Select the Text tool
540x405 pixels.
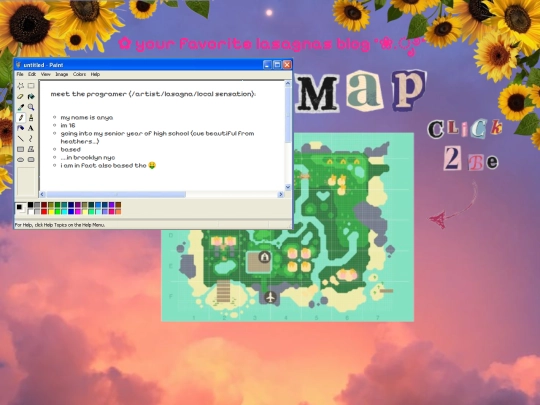(x=31, y=128)
